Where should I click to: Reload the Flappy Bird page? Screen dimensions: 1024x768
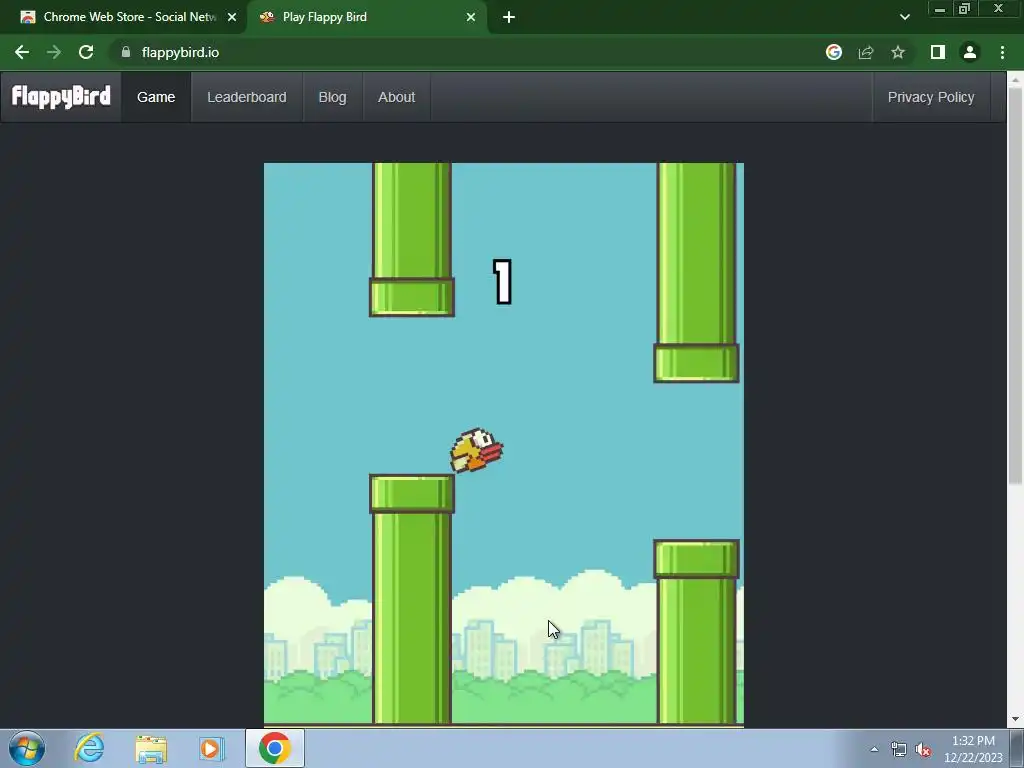coord(86,52)
